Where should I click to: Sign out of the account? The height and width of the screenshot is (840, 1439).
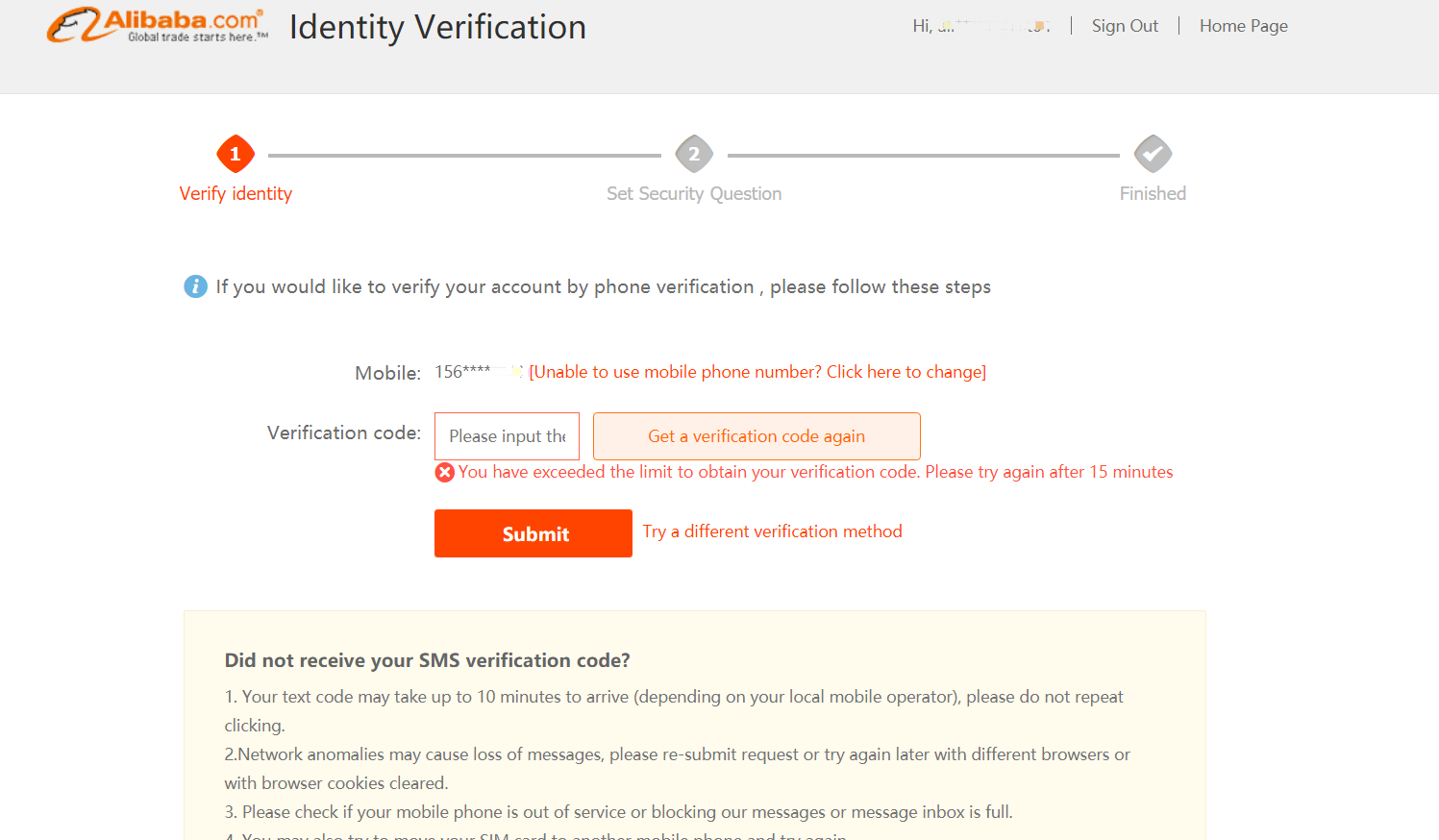(x=1125, y=26)
